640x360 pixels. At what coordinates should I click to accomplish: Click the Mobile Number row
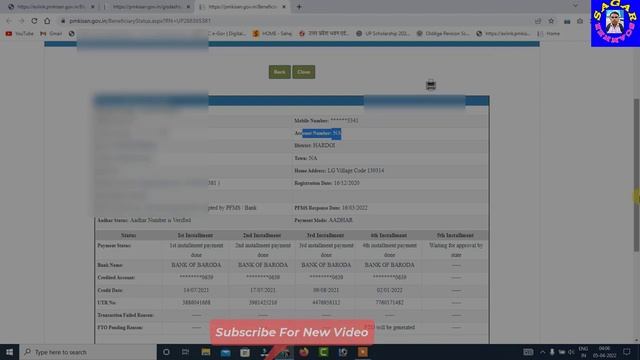326,120
